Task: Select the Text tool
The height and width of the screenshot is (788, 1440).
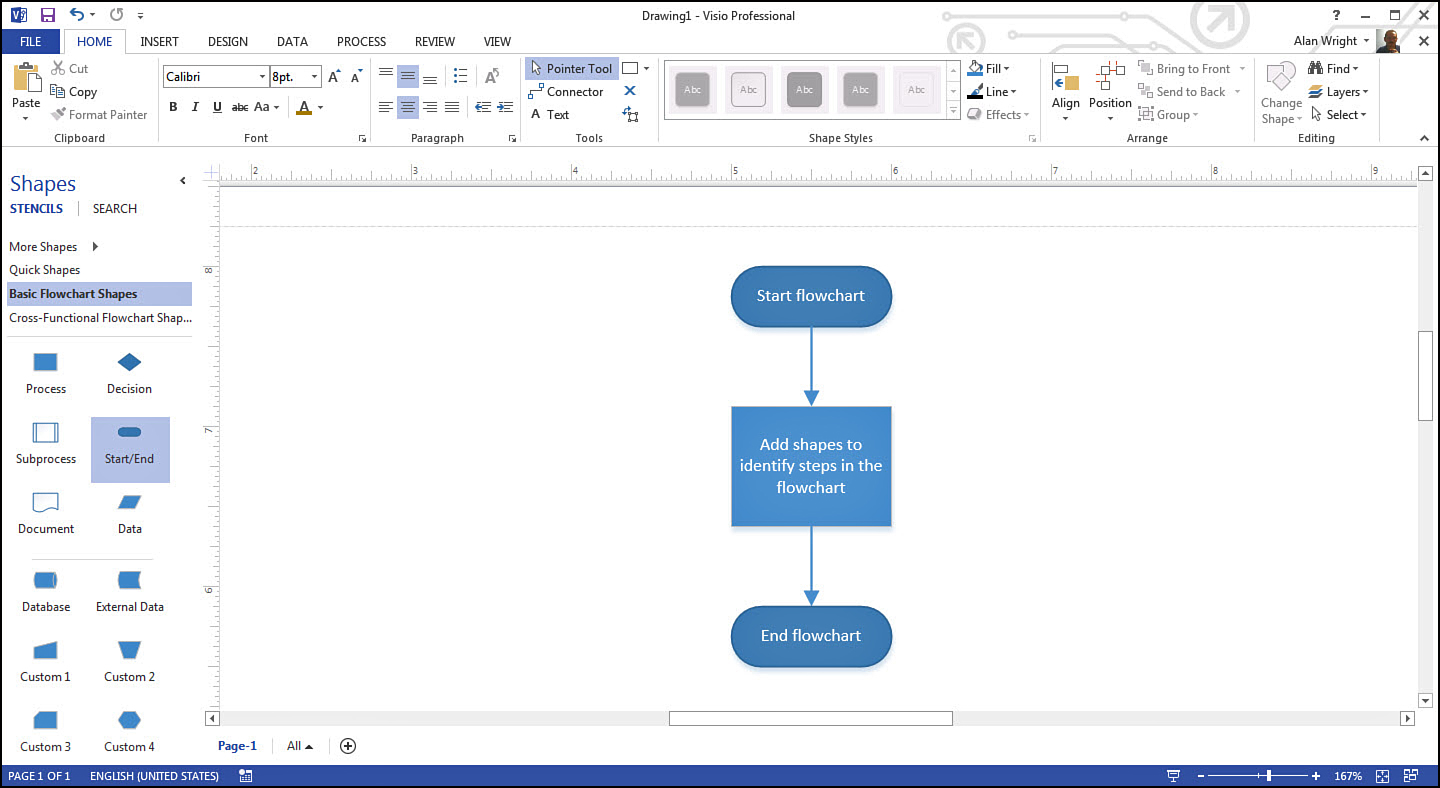Action: [549, 115]
